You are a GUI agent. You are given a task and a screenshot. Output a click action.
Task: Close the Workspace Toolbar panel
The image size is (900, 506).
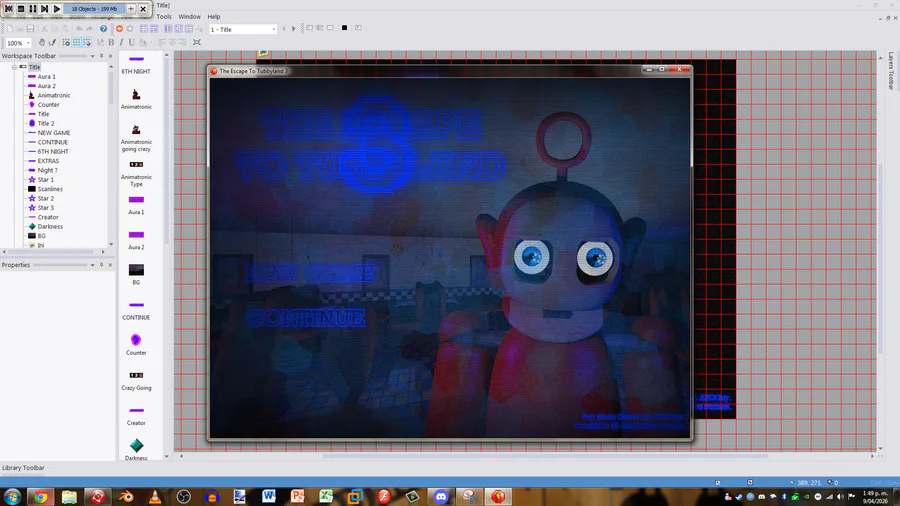tap(110, 56)
